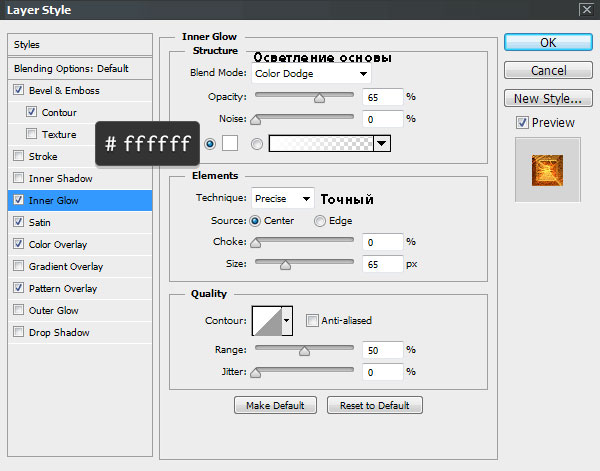This screenshot has height=471, width=600.
Task: Enable the Gradient Overlay checkbox
Action: click(18, 266)
